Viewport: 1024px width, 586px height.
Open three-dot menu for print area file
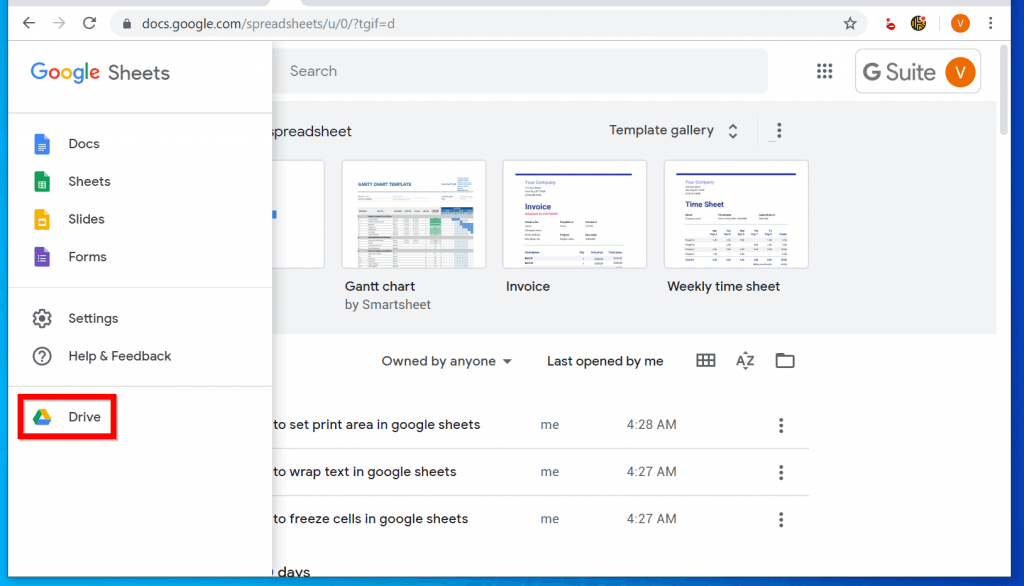781,425
